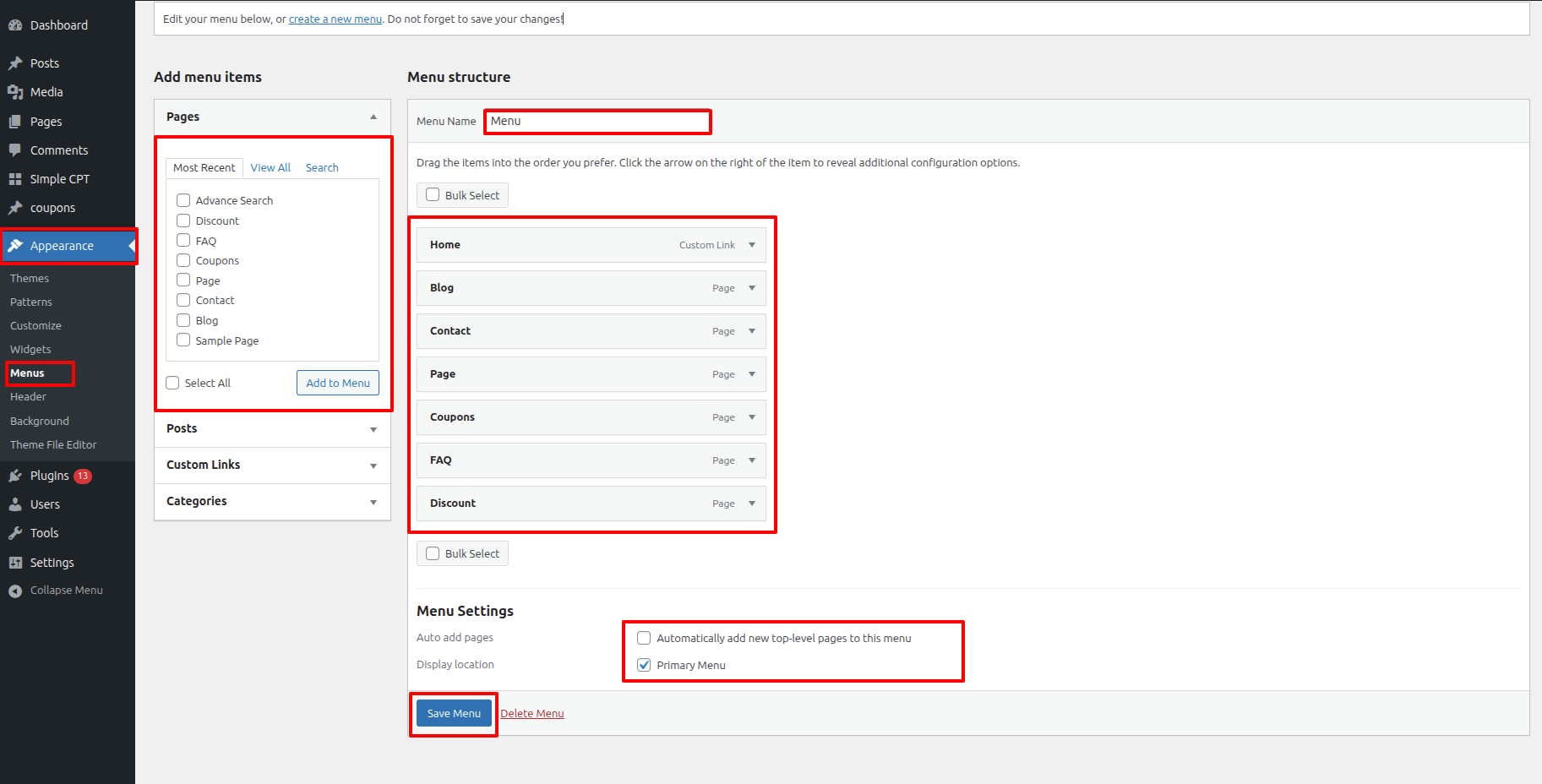
Task: Click the Plugins plug icon
Action: click(15, 476)
